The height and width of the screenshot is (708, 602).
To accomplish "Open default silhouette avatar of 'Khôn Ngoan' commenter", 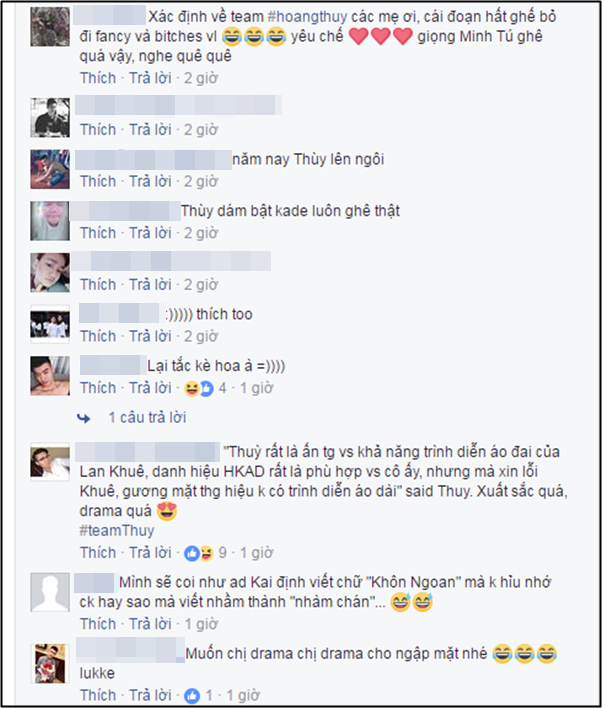I will point(50,592).
